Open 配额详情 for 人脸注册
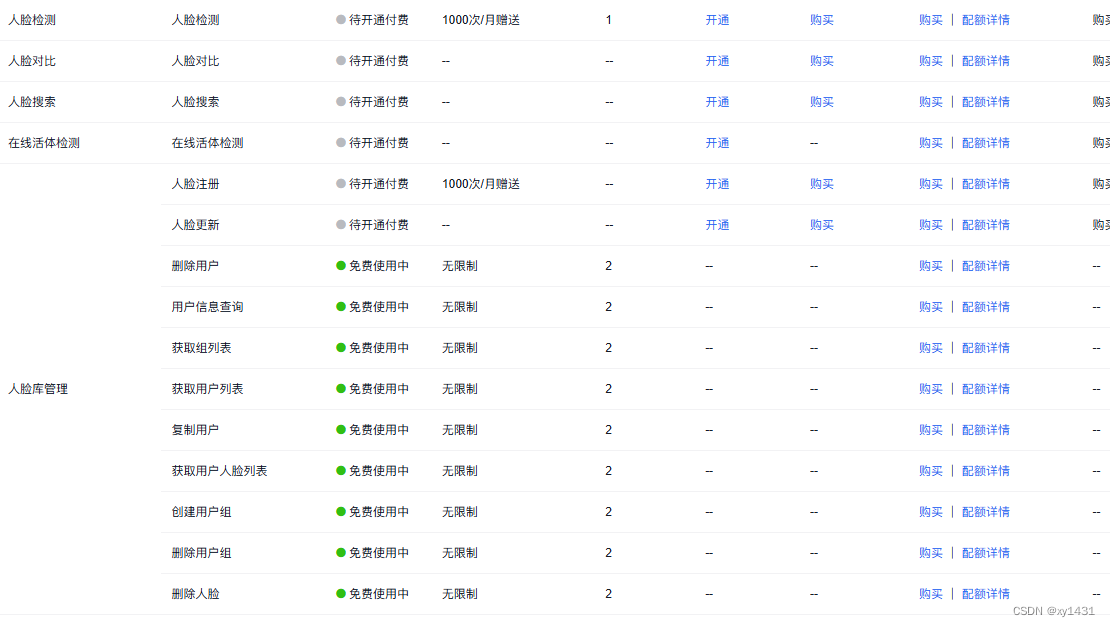The image size is (1110, 627). [986, 183]
